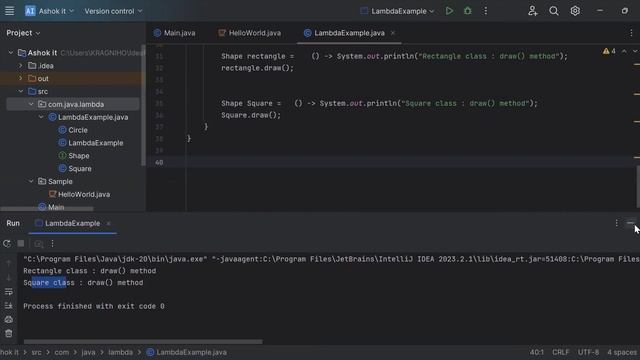Place cursor on empty line 40
Viewport: 640px width, 360px height.
tap(392, 162)
